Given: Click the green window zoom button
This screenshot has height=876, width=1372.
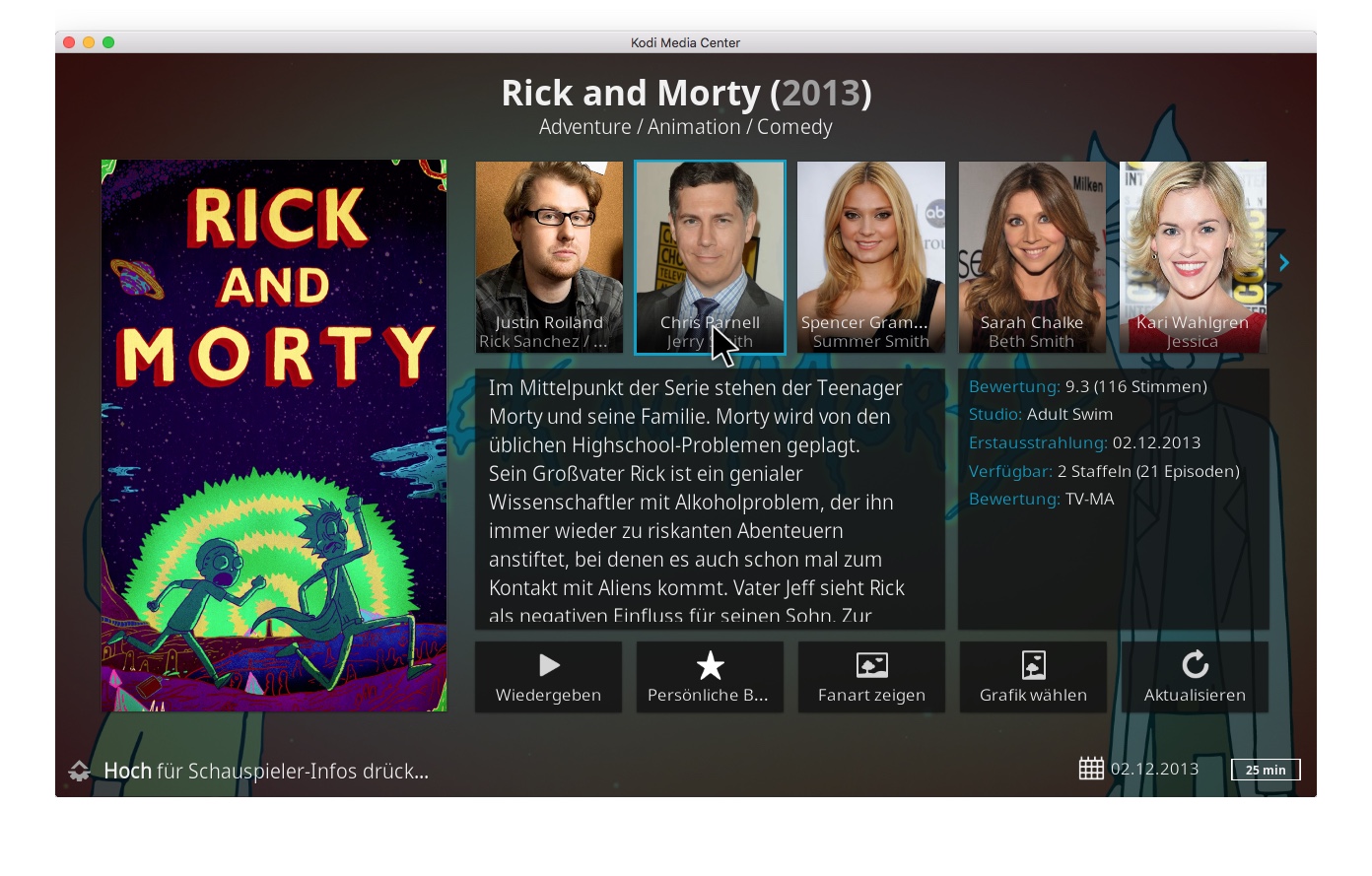Looking at the screenshot, I should coord(108,42).
